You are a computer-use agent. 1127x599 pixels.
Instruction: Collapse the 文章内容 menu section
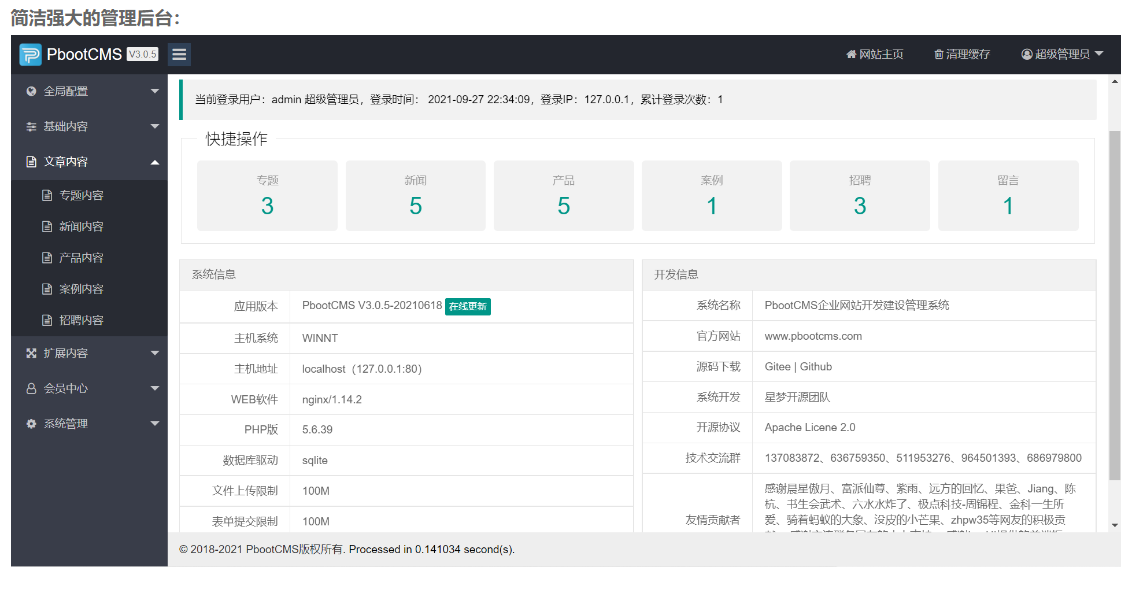pyautogui.click(x=60, y=160)
